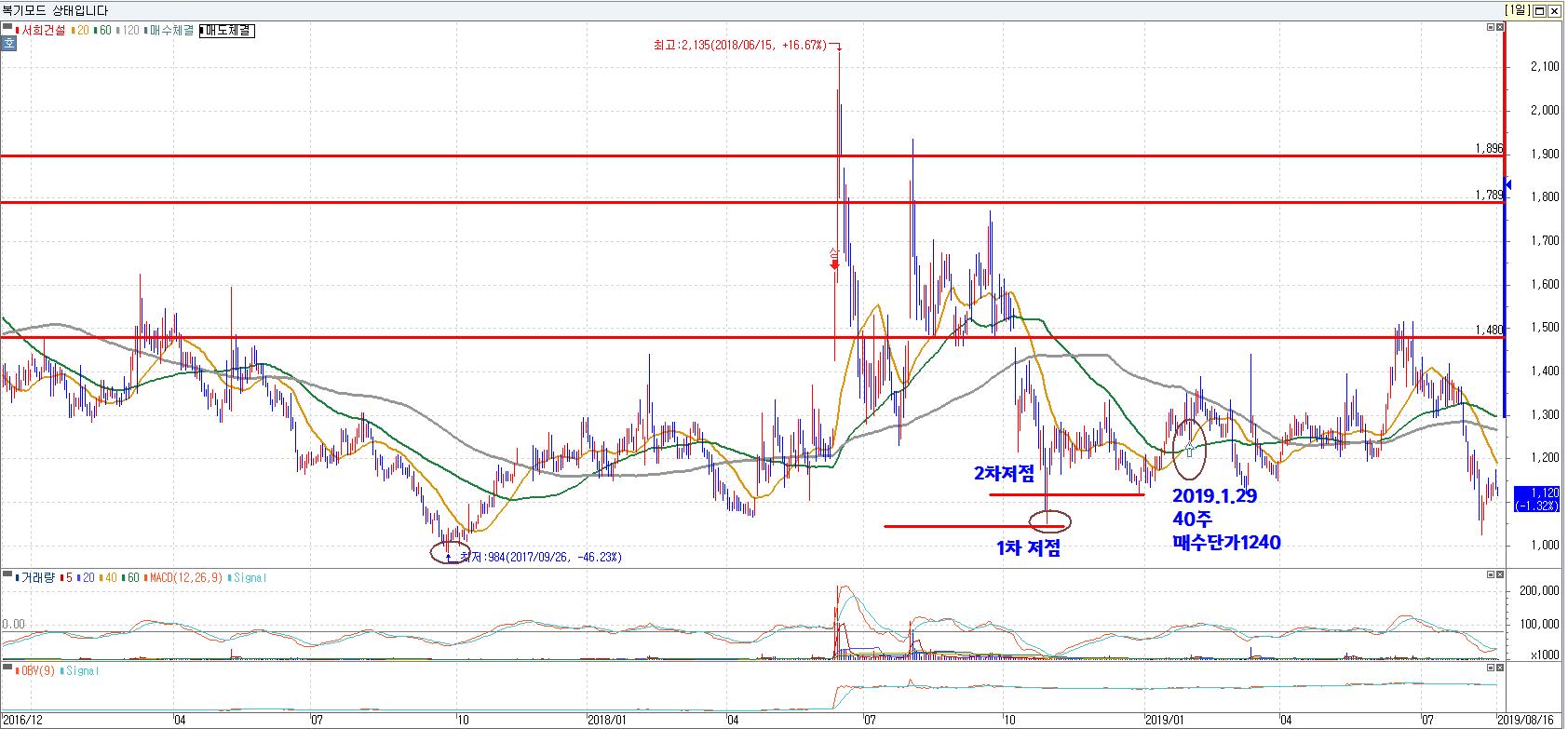Maximize the volume indicator panel
This screenshot has width=1568, height=729.
pos(1489,575)
